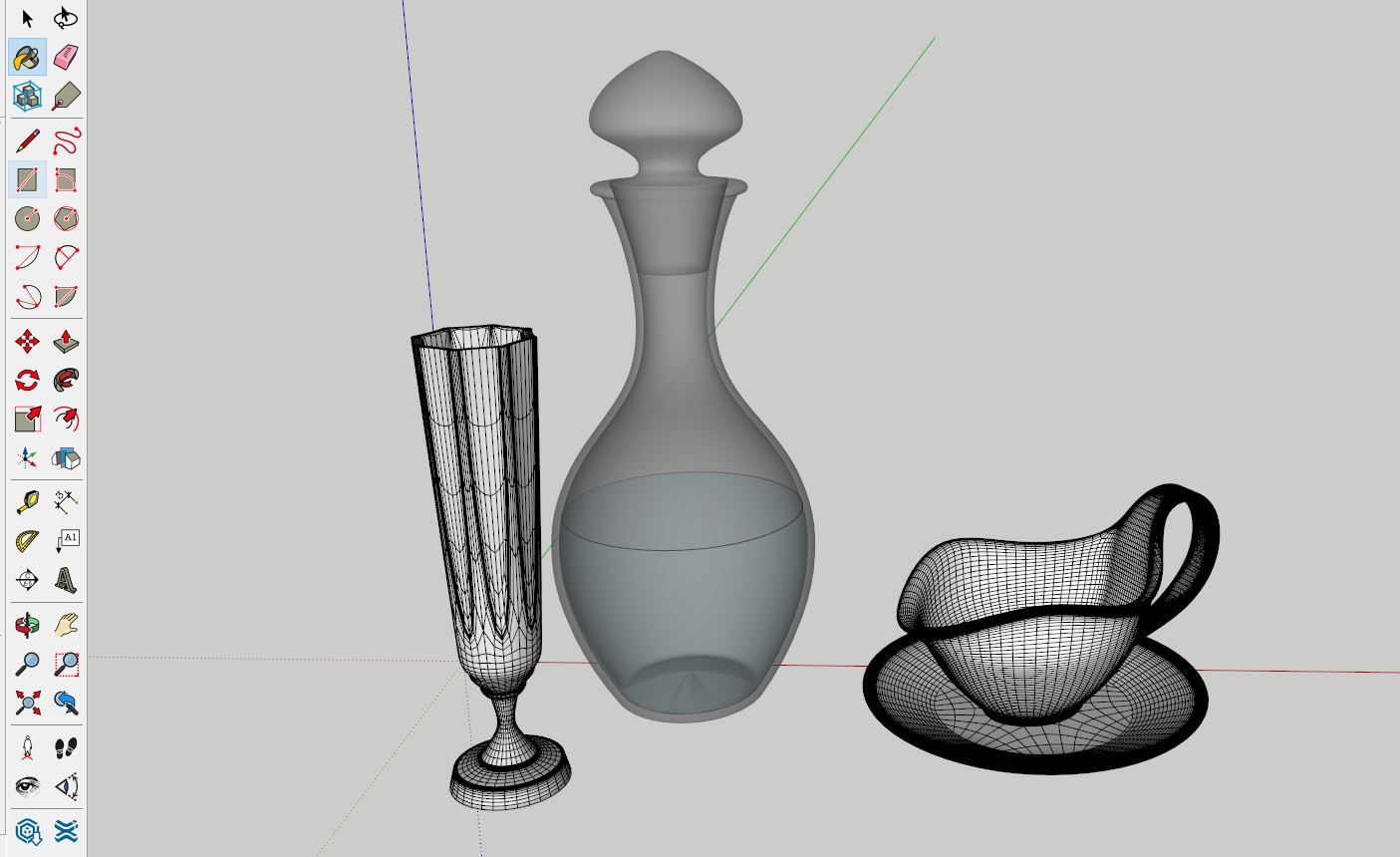
Task: Choose the Circle tool
Action: click(x=27, y=218)
